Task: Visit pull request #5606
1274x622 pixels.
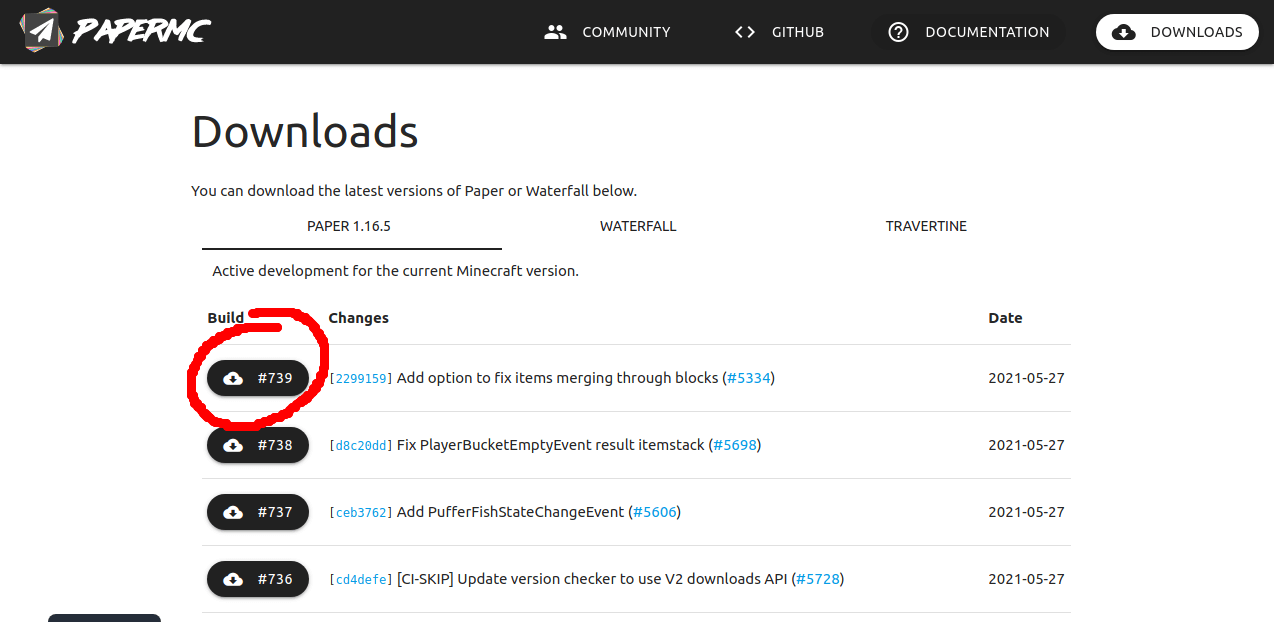Action: click(x=654, y=512)
